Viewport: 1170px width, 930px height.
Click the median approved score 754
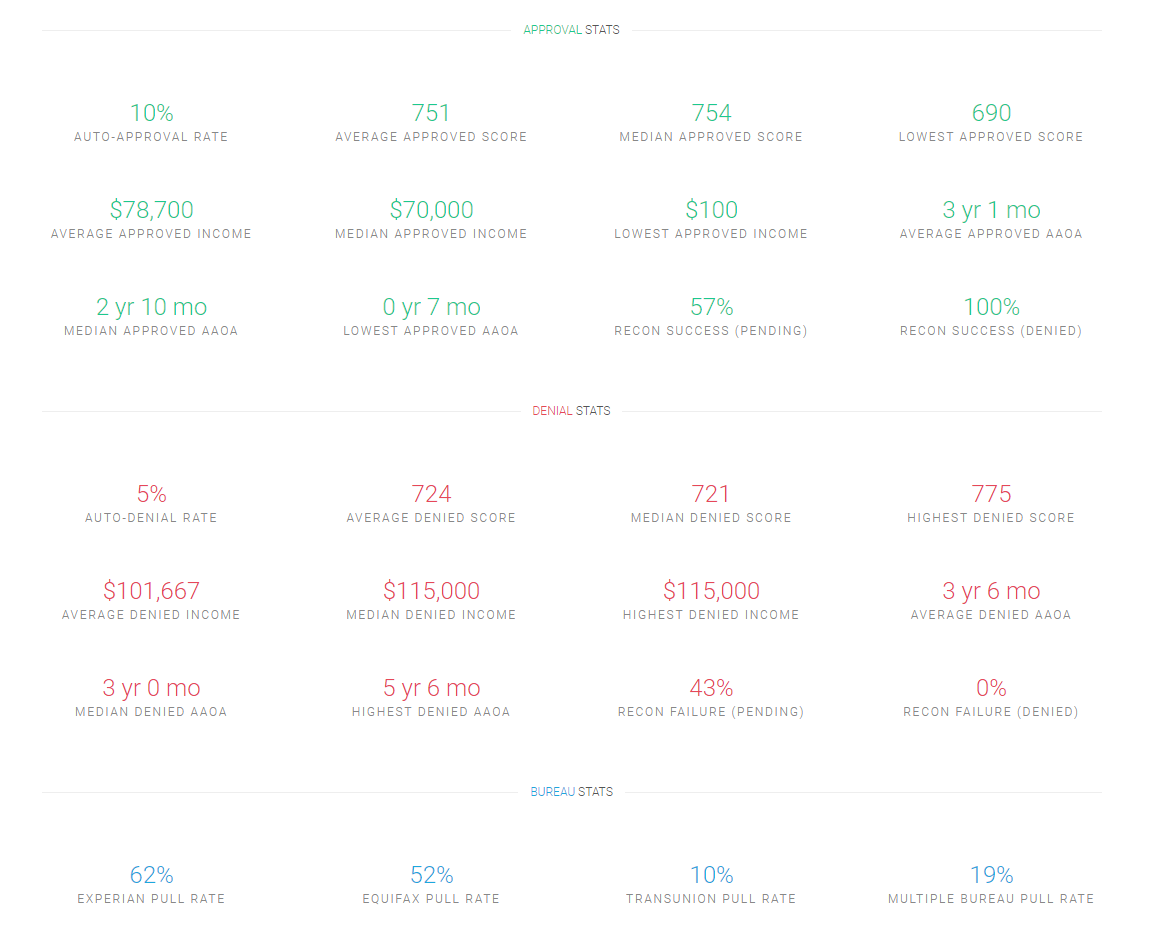[711, 114]
